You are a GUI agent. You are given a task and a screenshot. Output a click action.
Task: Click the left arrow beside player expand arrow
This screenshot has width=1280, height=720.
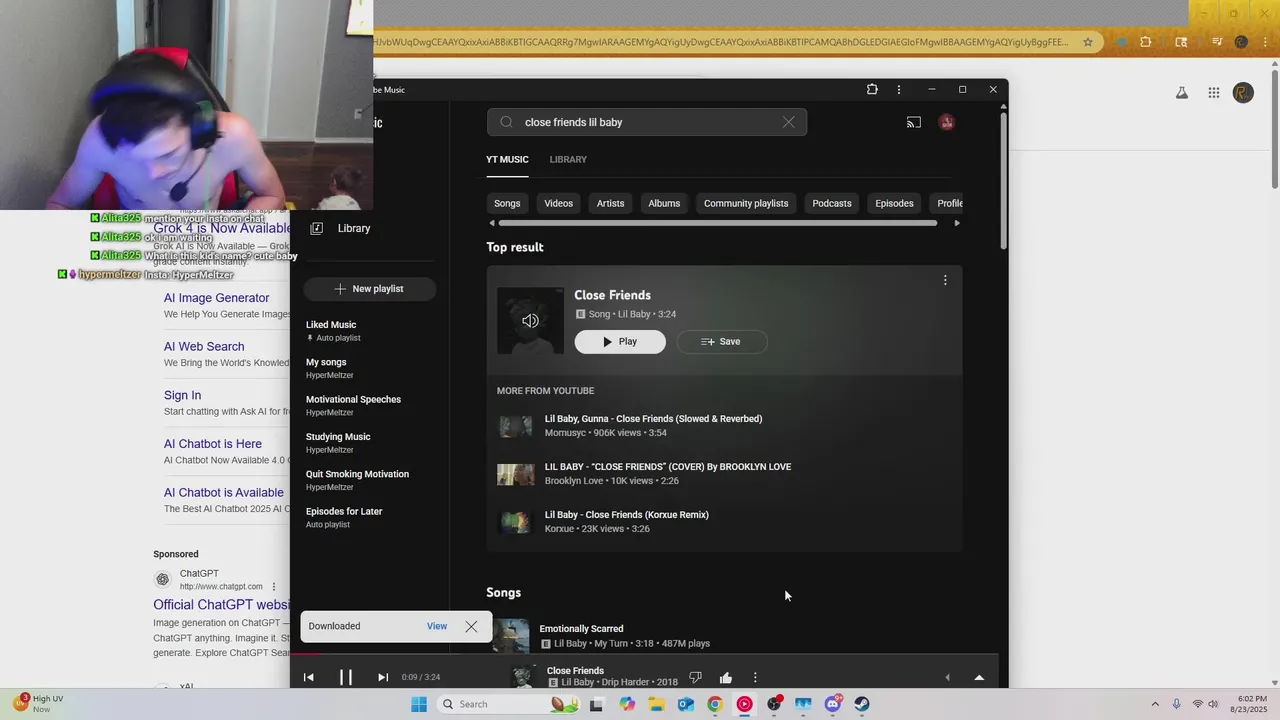[947, 677]
